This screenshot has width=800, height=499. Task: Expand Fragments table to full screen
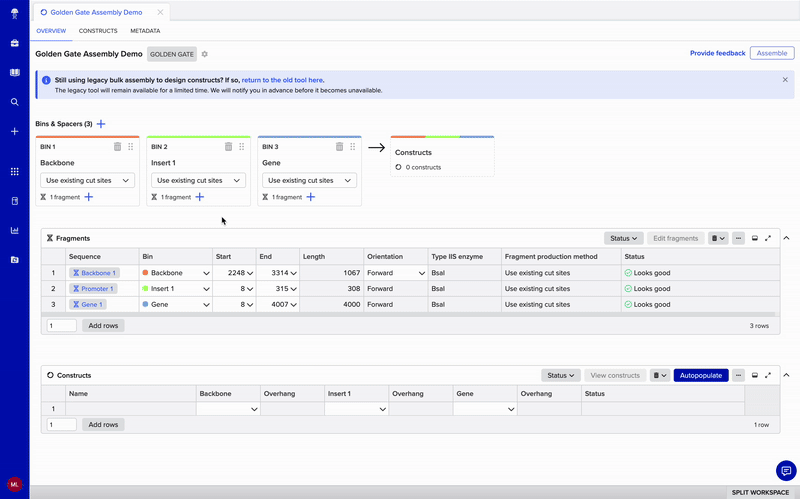(x=768, y=238)
